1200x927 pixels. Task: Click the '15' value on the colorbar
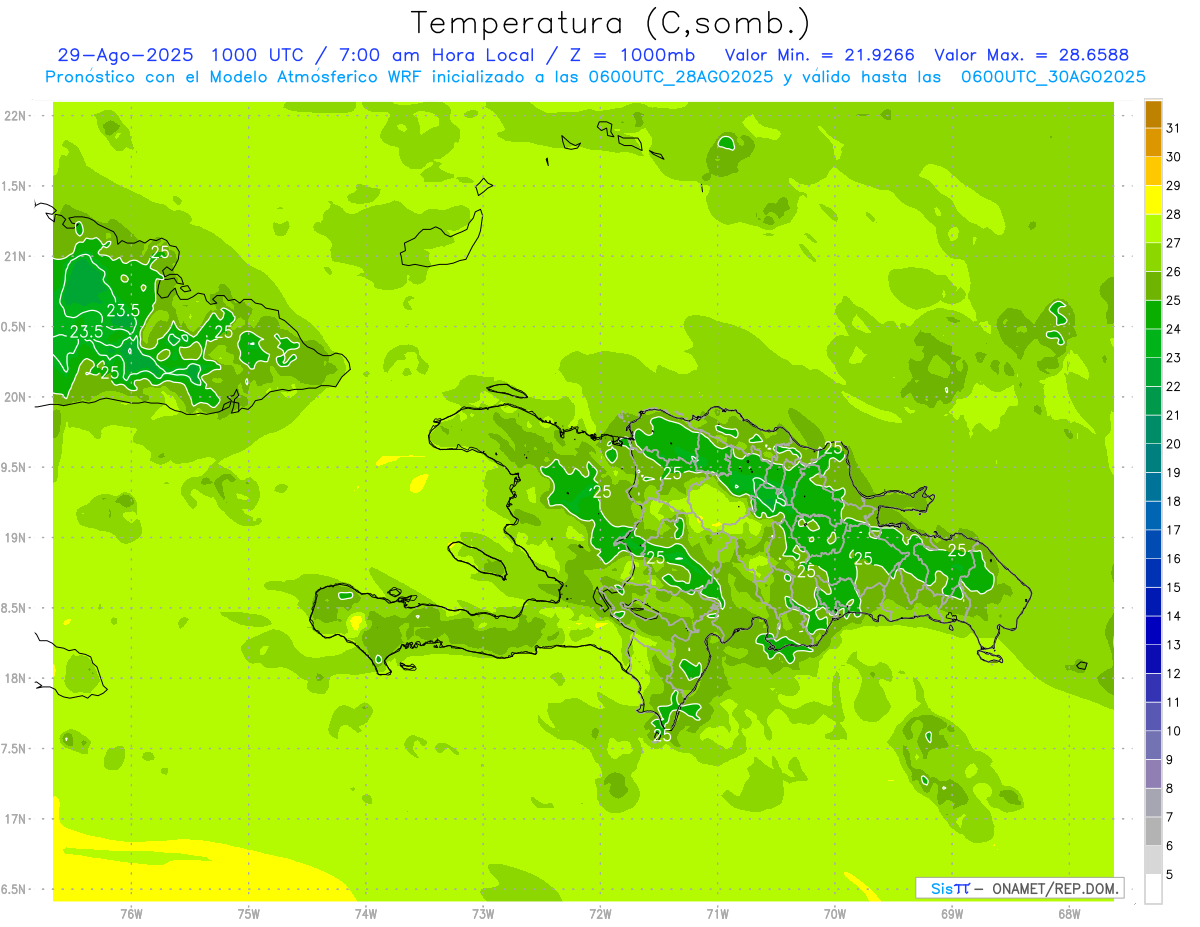(x=1174, y=588)
